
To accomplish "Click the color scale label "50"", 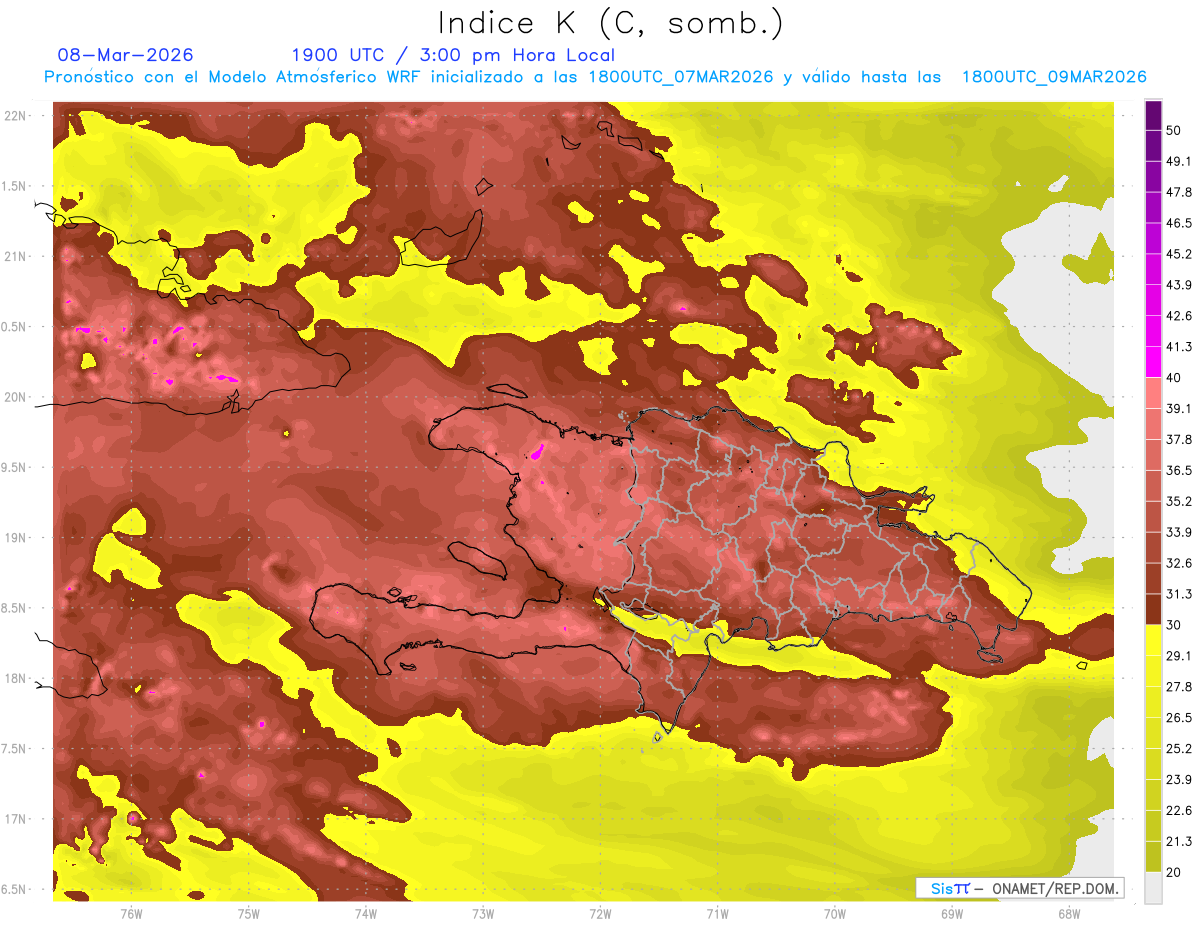I will pos(1174,131).
